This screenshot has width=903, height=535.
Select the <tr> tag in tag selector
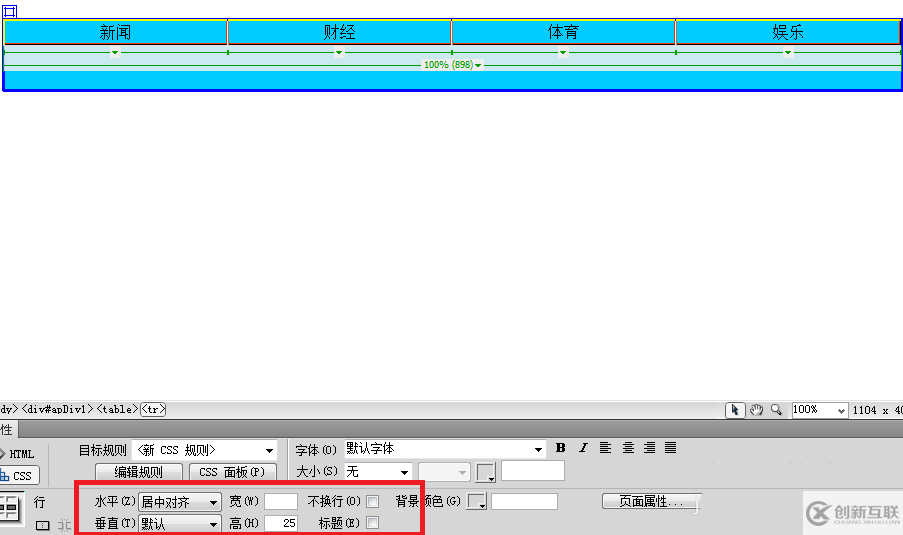click(153, 409)
